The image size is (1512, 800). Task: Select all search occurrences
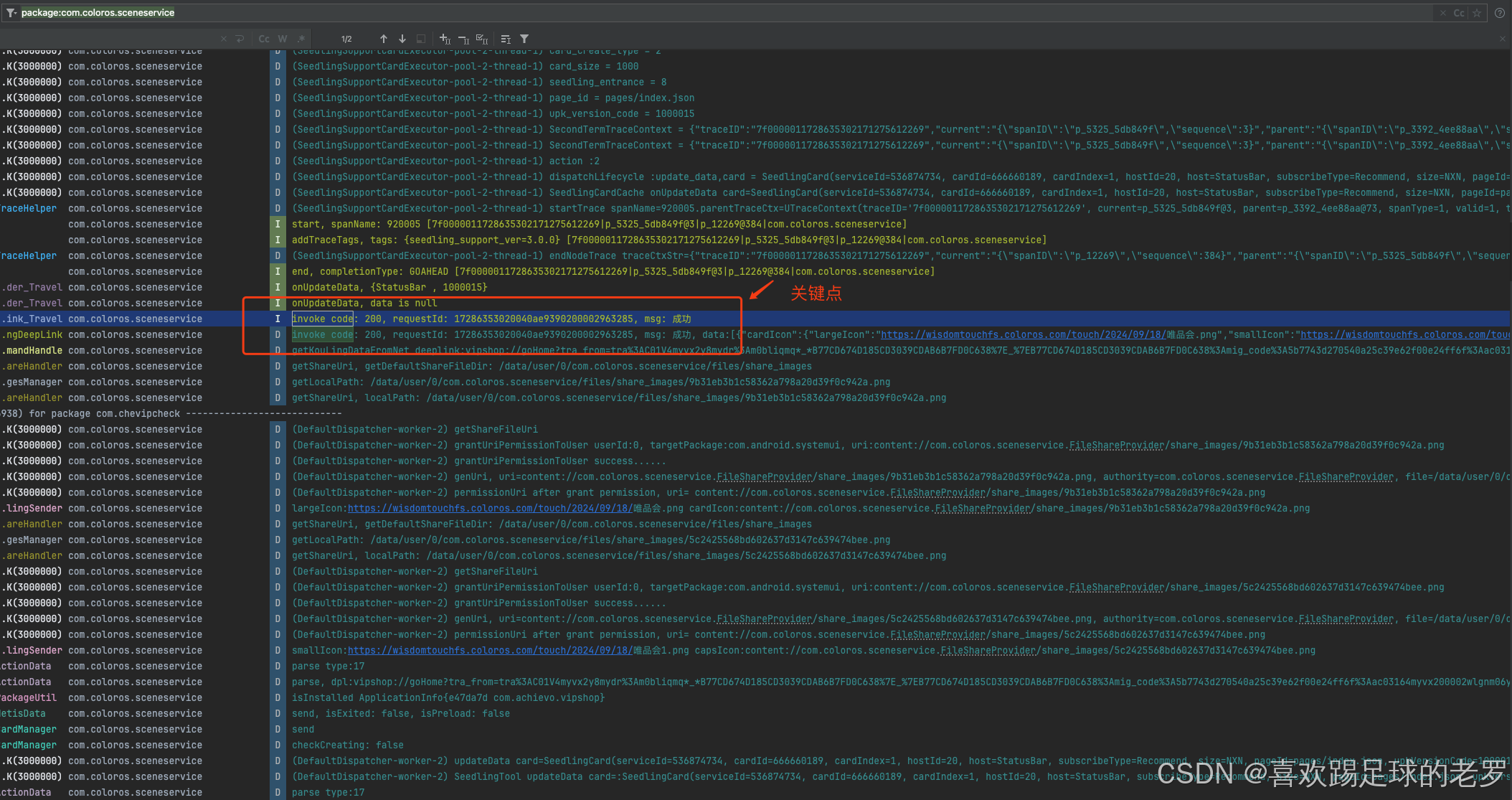482,39
